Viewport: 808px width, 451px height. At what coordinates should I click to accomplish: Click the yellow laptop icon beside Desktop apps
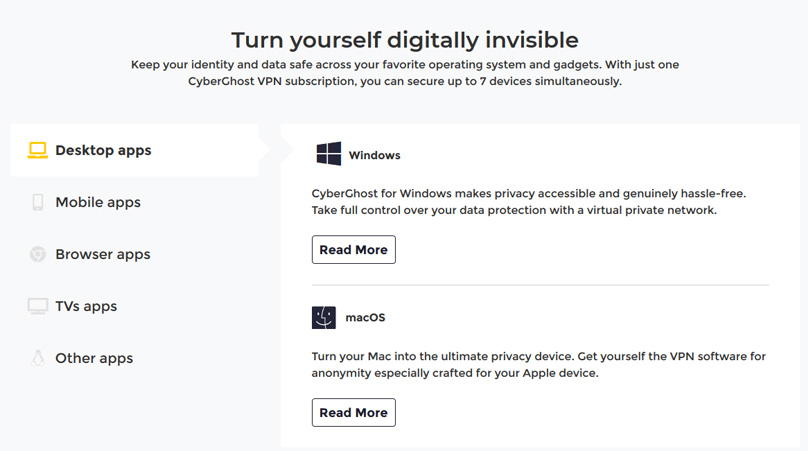[38, 150]
